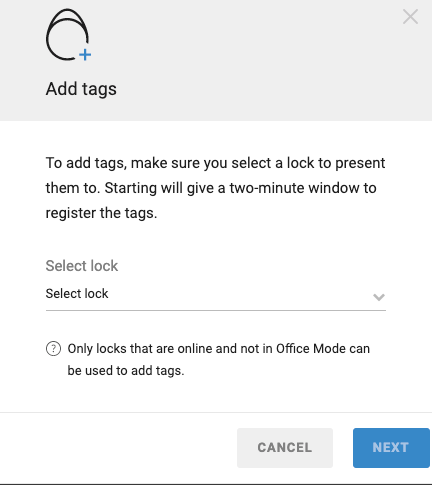Open the Select lock dropdown field

[x=216, y=294]
